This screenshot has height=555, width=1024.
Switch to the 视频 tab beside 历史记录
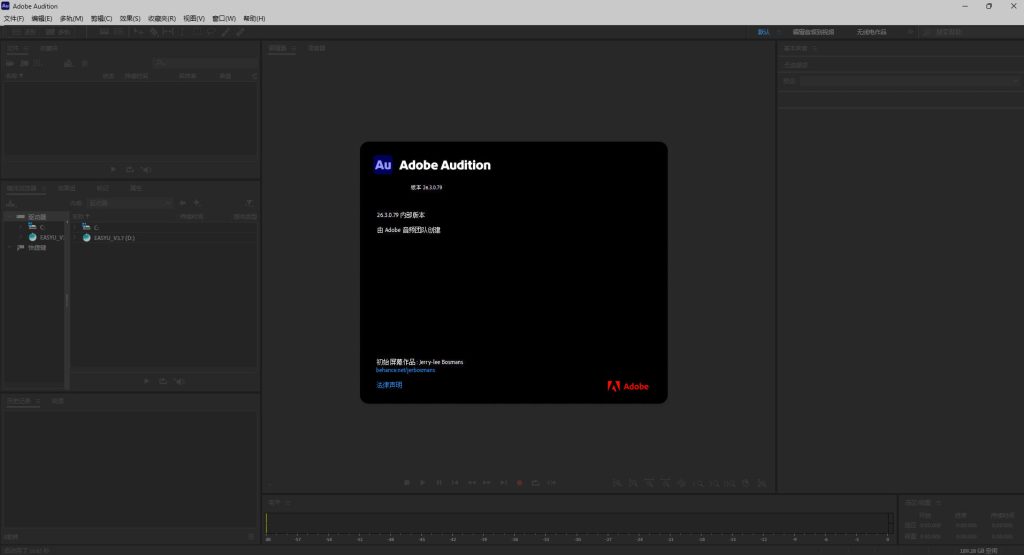[x=57, y=401]
